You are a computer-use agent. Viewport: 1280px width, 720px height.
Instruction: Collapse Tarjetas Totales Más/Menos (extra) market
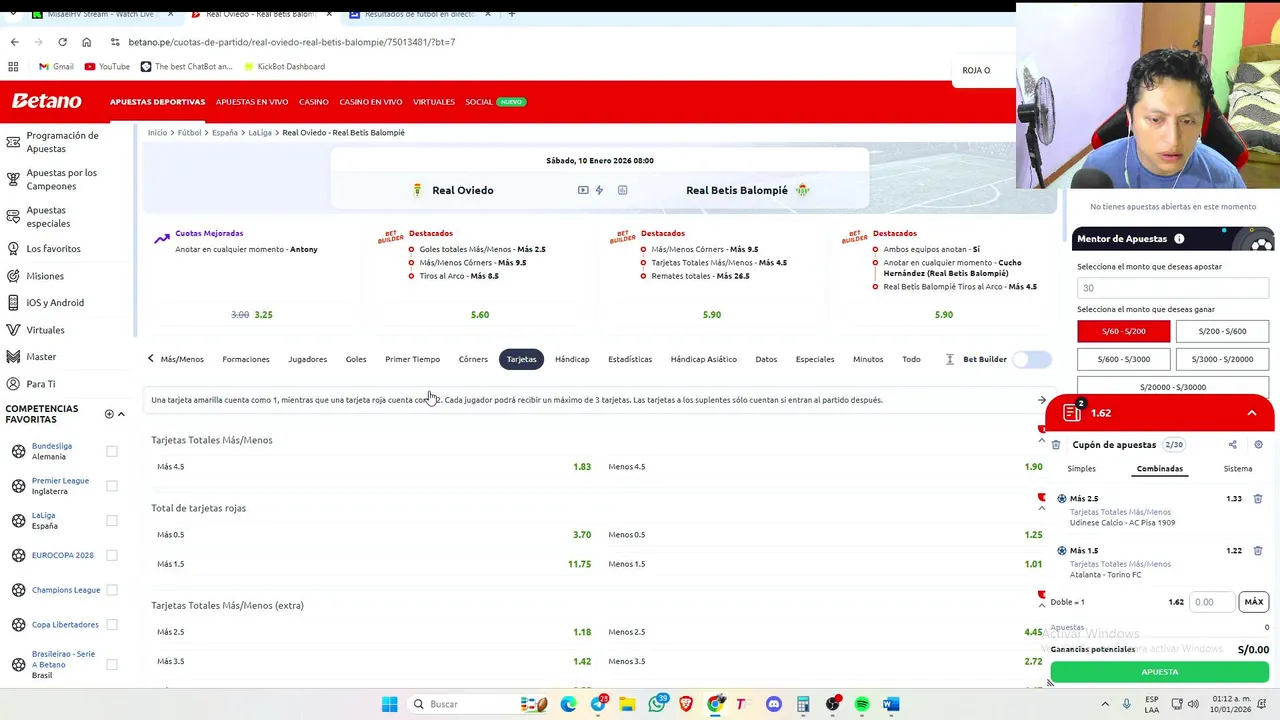click(x=1041, y=605)
